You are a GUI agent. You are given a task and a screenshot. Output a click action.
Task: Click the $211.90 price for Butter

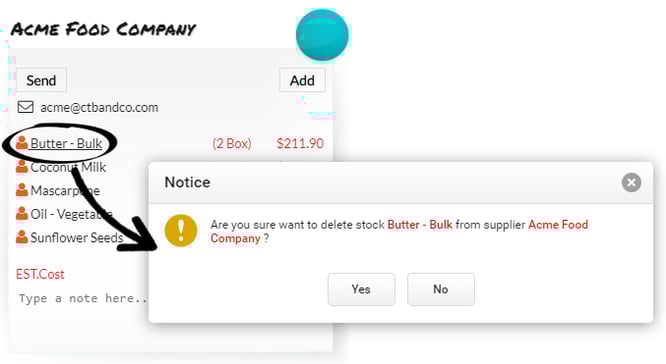coord(300,144)
